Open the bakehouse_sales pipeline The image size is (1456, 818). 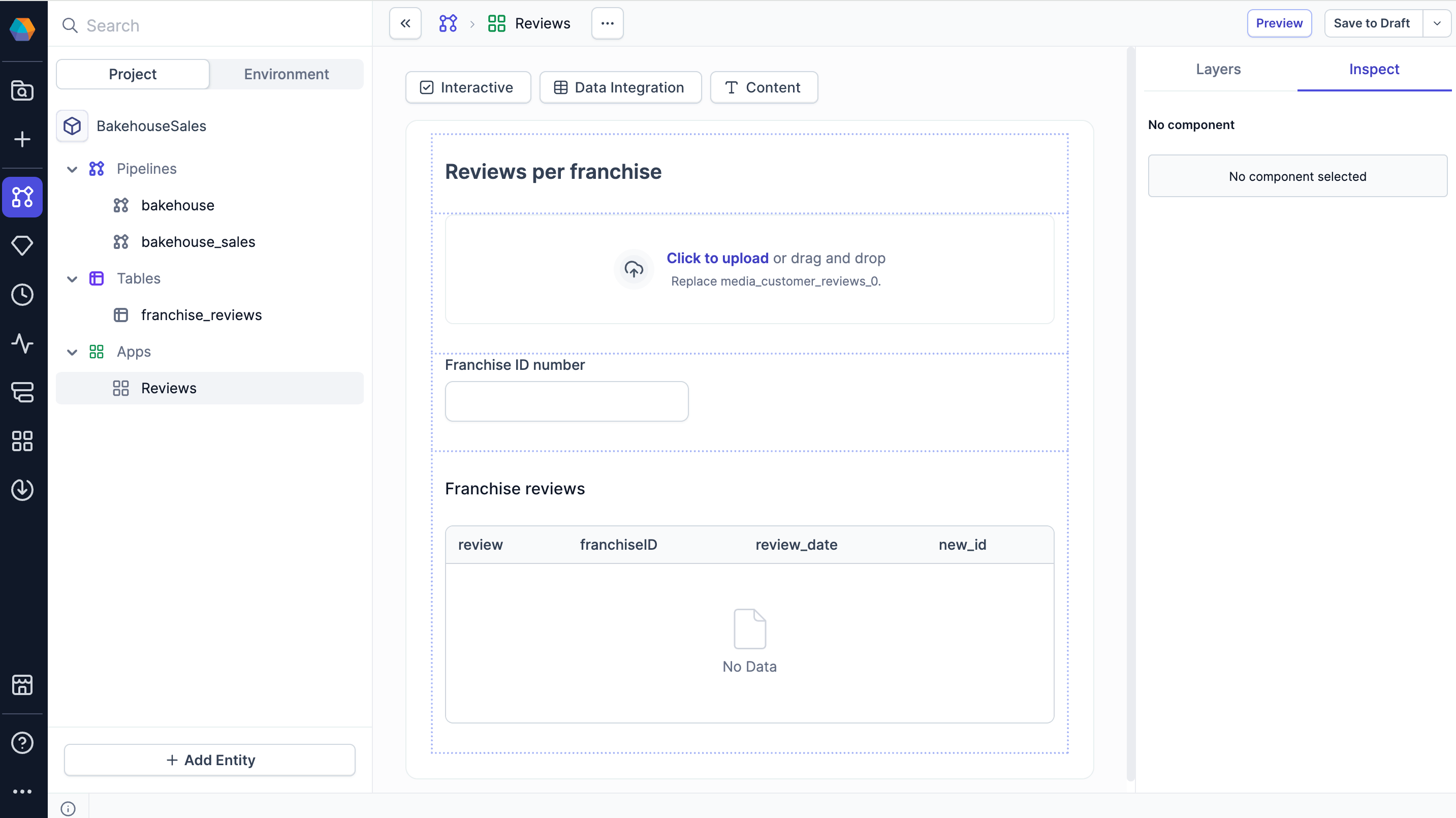[x=199, y=242]
